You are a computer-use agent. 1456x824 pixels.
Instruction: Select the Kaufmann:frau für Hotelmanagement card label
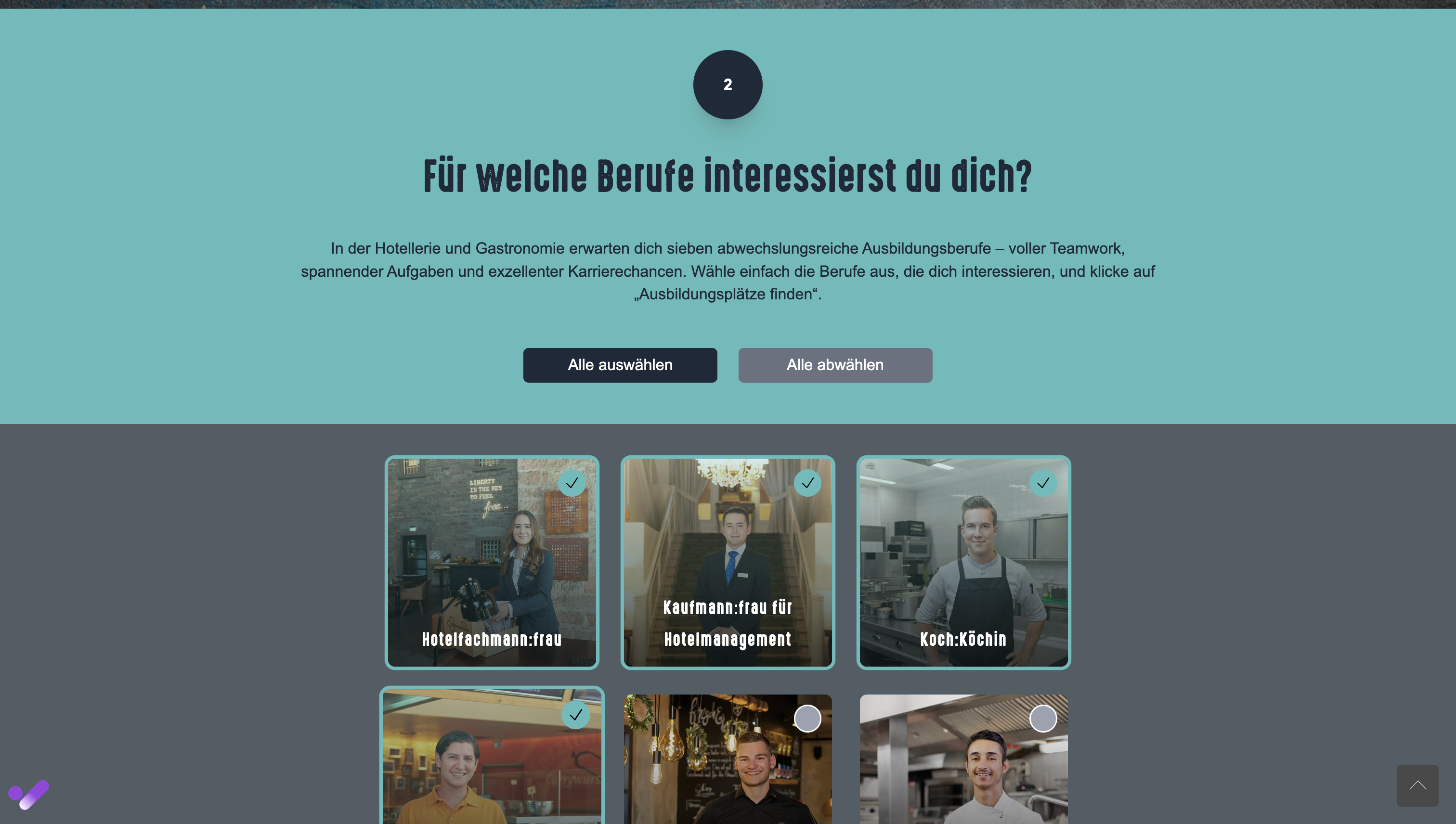[728, 623]
